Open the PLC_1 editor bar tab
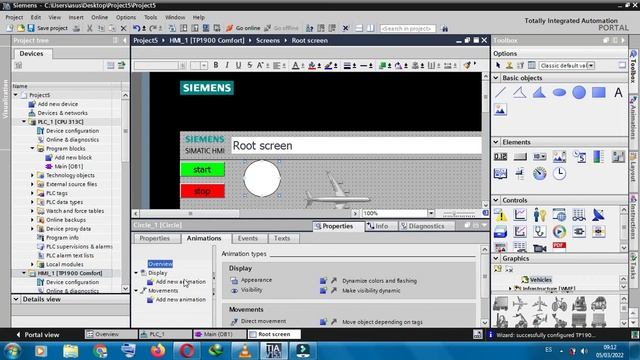The height and width of the screenshot is (360, 640). [x=165, y=334]
